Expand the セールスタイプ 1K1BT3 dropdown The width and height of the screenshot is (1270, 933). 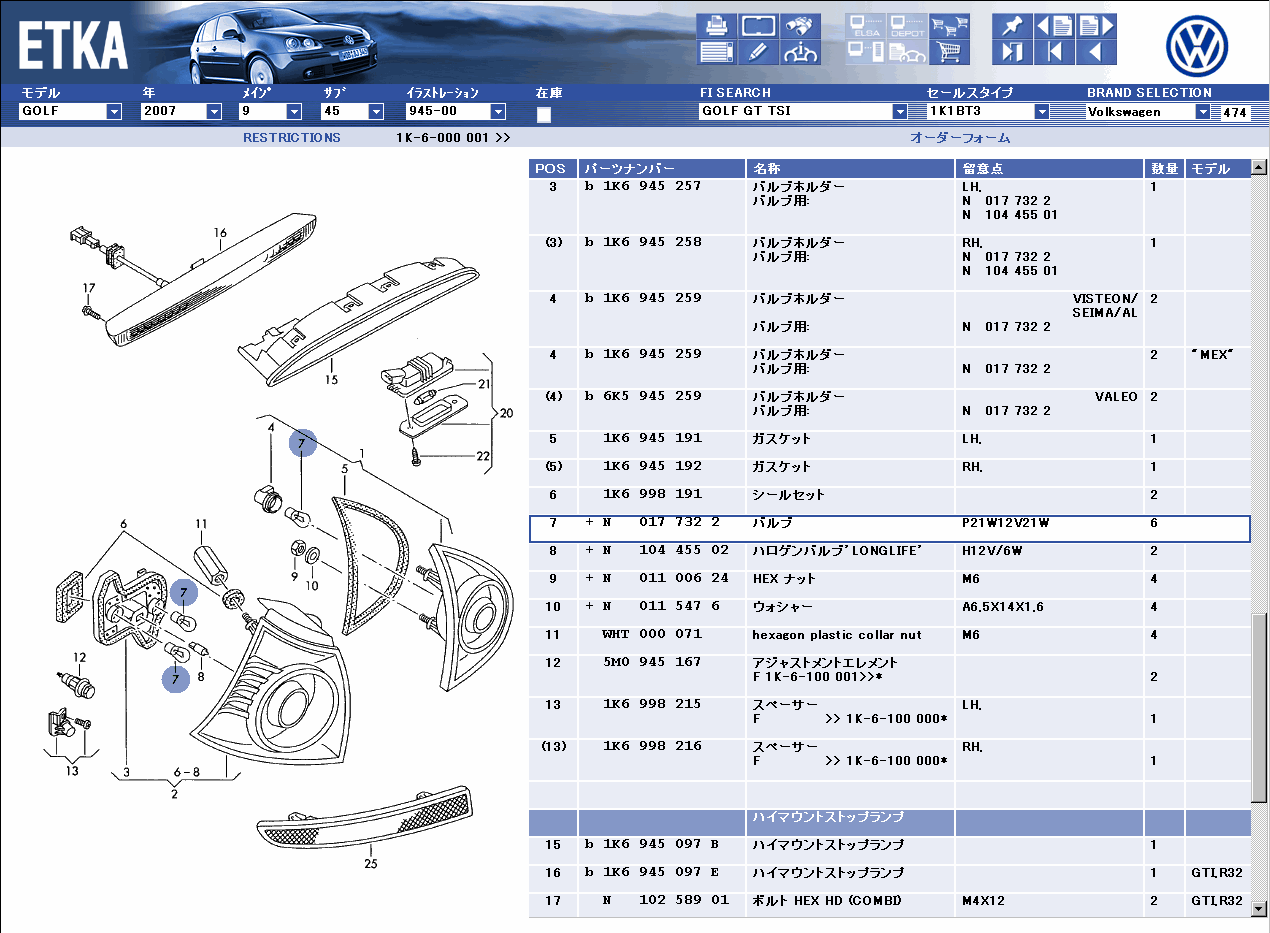(x=1041, y=112)
